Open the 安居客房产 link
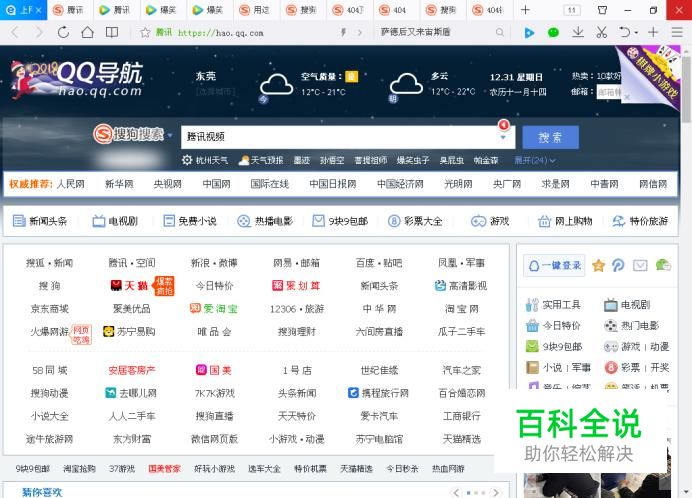Image resolution: width=692 pixels, height=498 pixels. [132, 370]
